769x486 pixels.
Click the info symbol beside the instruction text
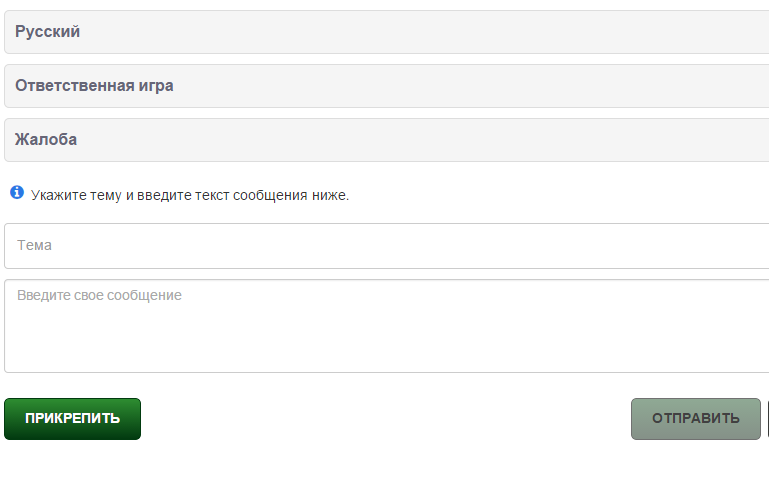17,192
